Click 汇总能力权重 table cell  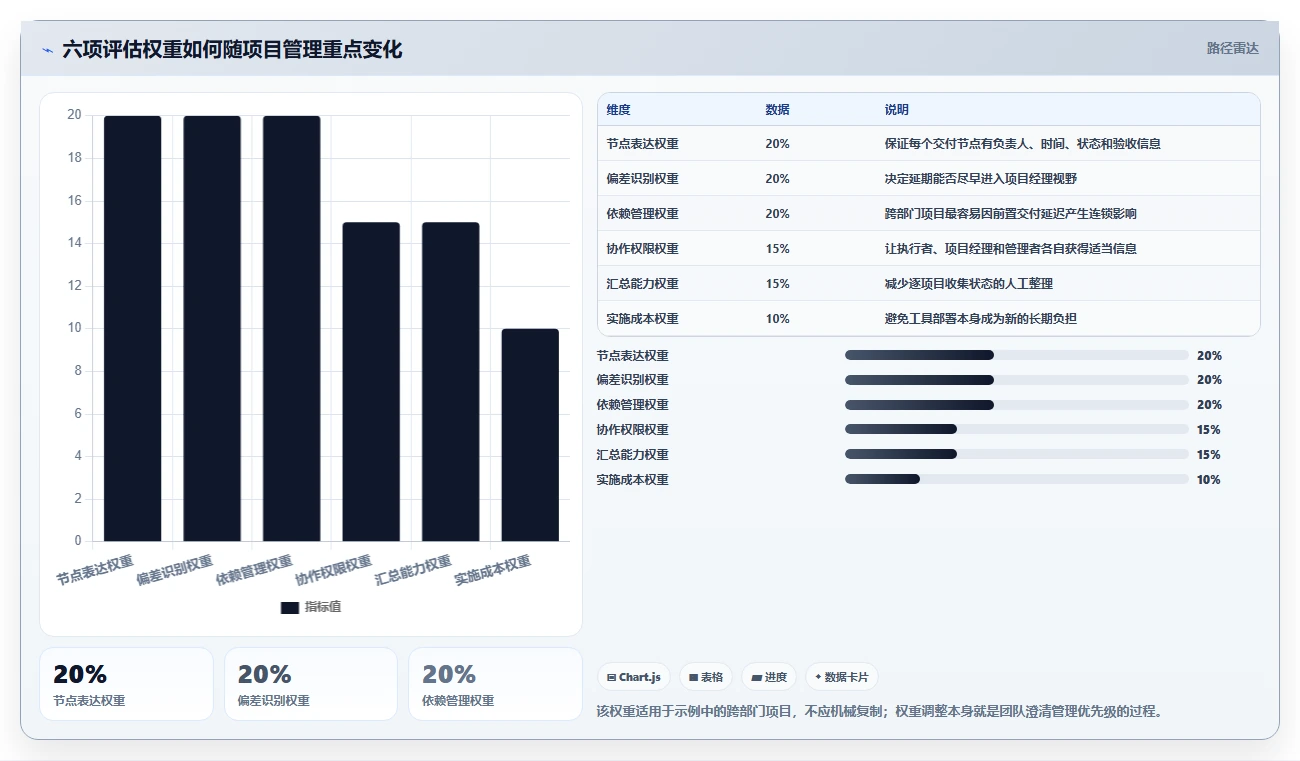point(642,284)
